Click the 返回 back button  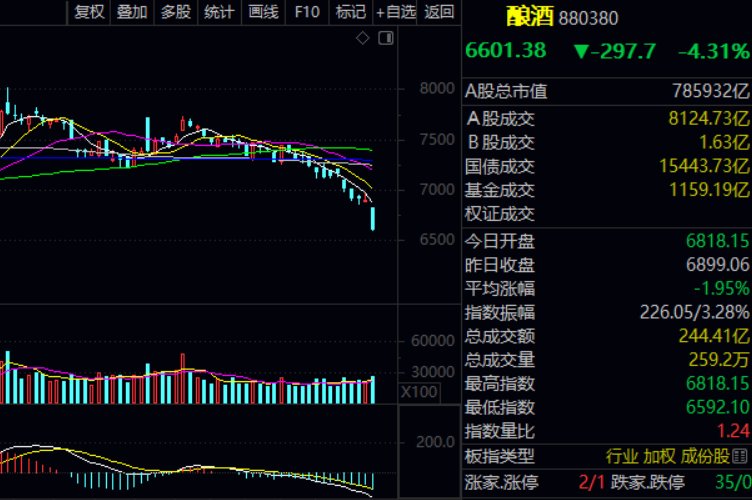(x=438, y=12)
